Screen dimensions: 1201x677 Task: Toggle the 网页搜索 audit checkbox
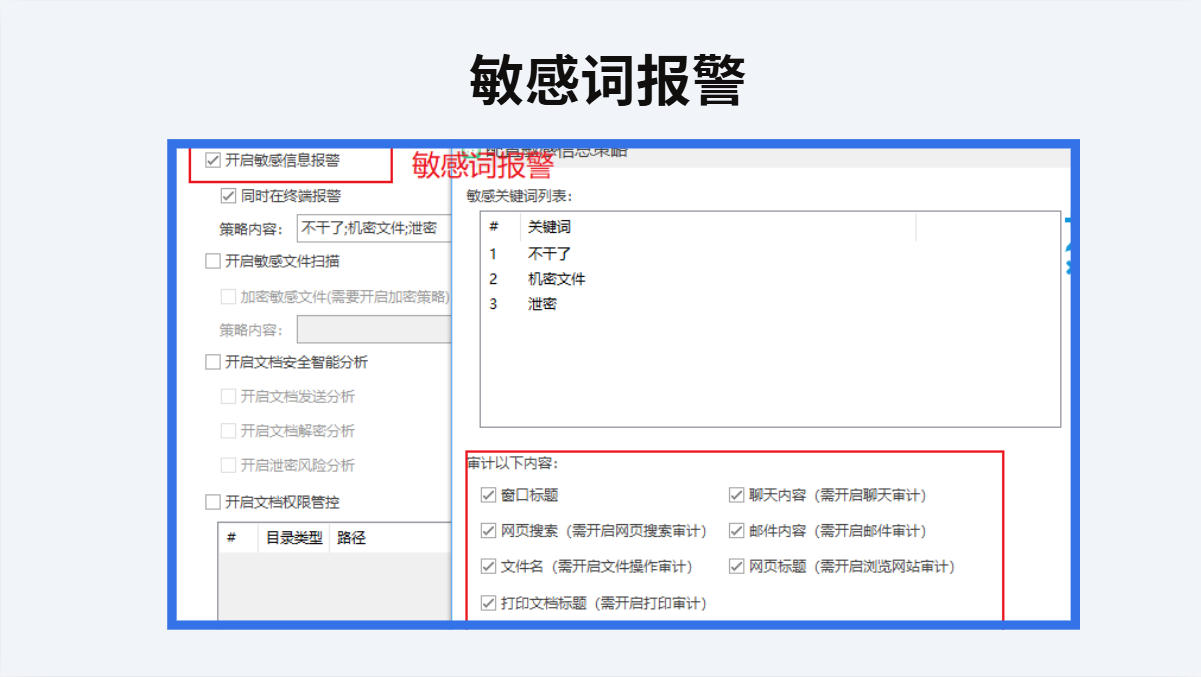tap(489, 531)
